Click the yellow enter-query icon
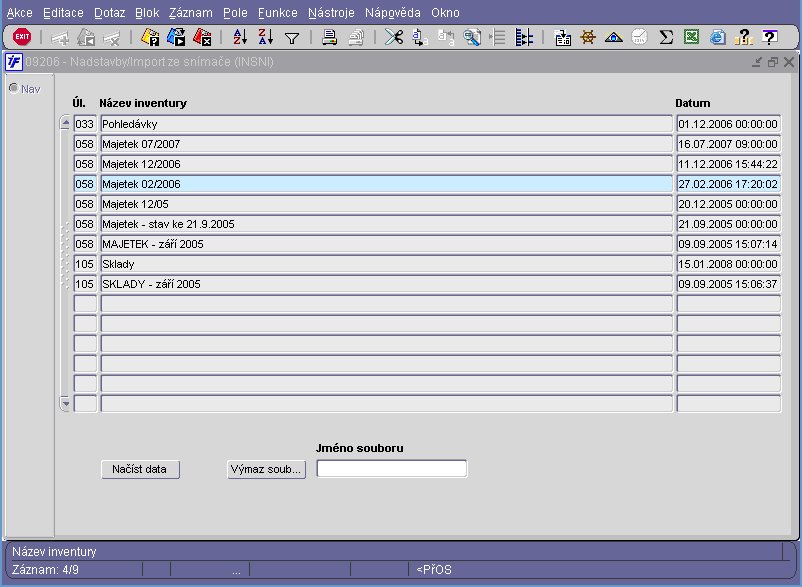 point(150,37)
